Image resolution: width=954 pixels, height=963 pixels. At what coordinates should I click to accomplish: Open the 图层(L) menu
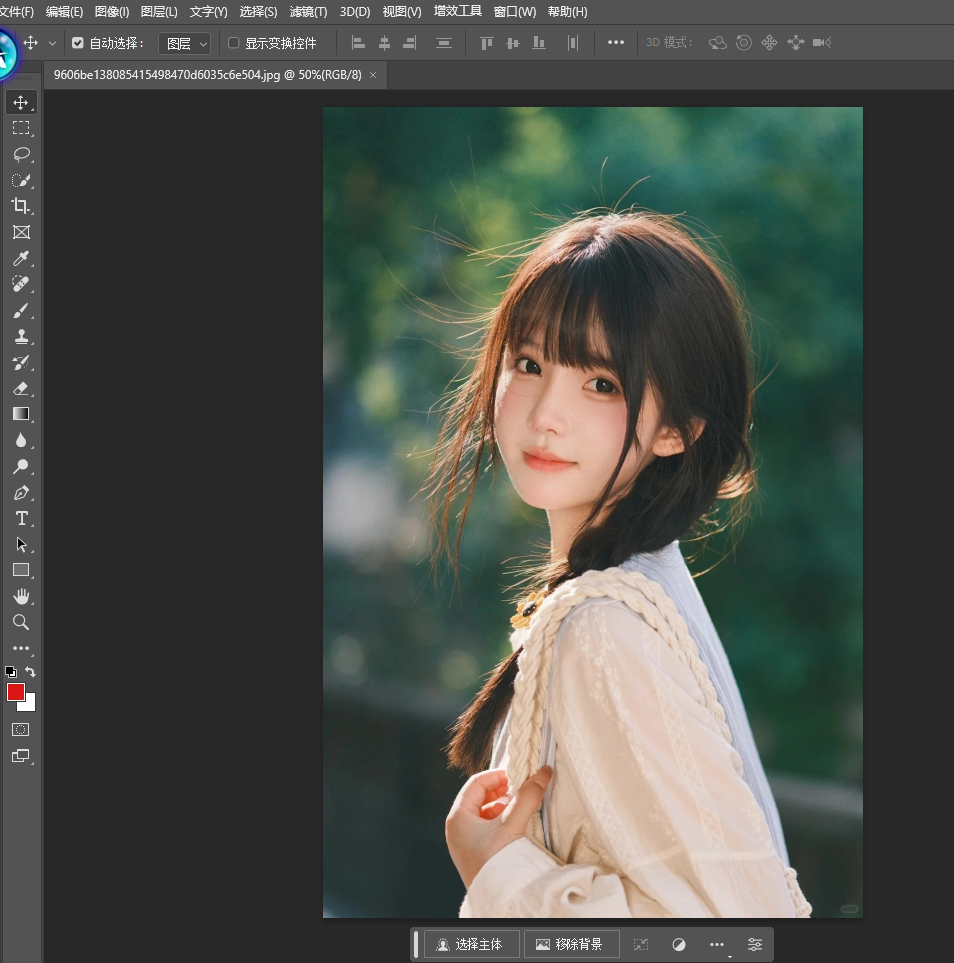(x=159, y=12)
